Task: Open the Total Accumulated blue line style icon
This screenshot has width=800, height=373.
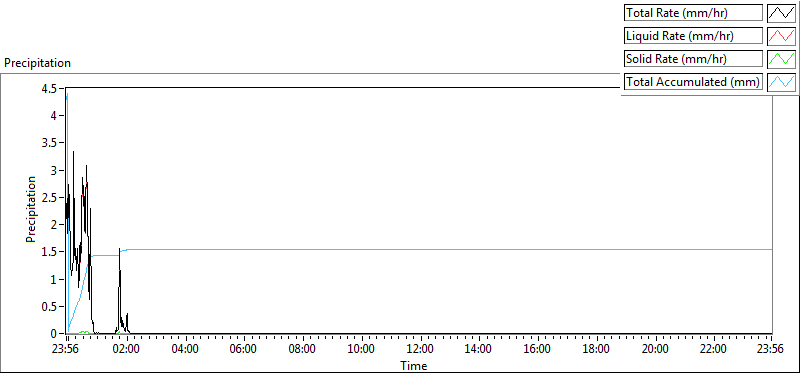Action: pyautogui.click(x=782, y=82)
